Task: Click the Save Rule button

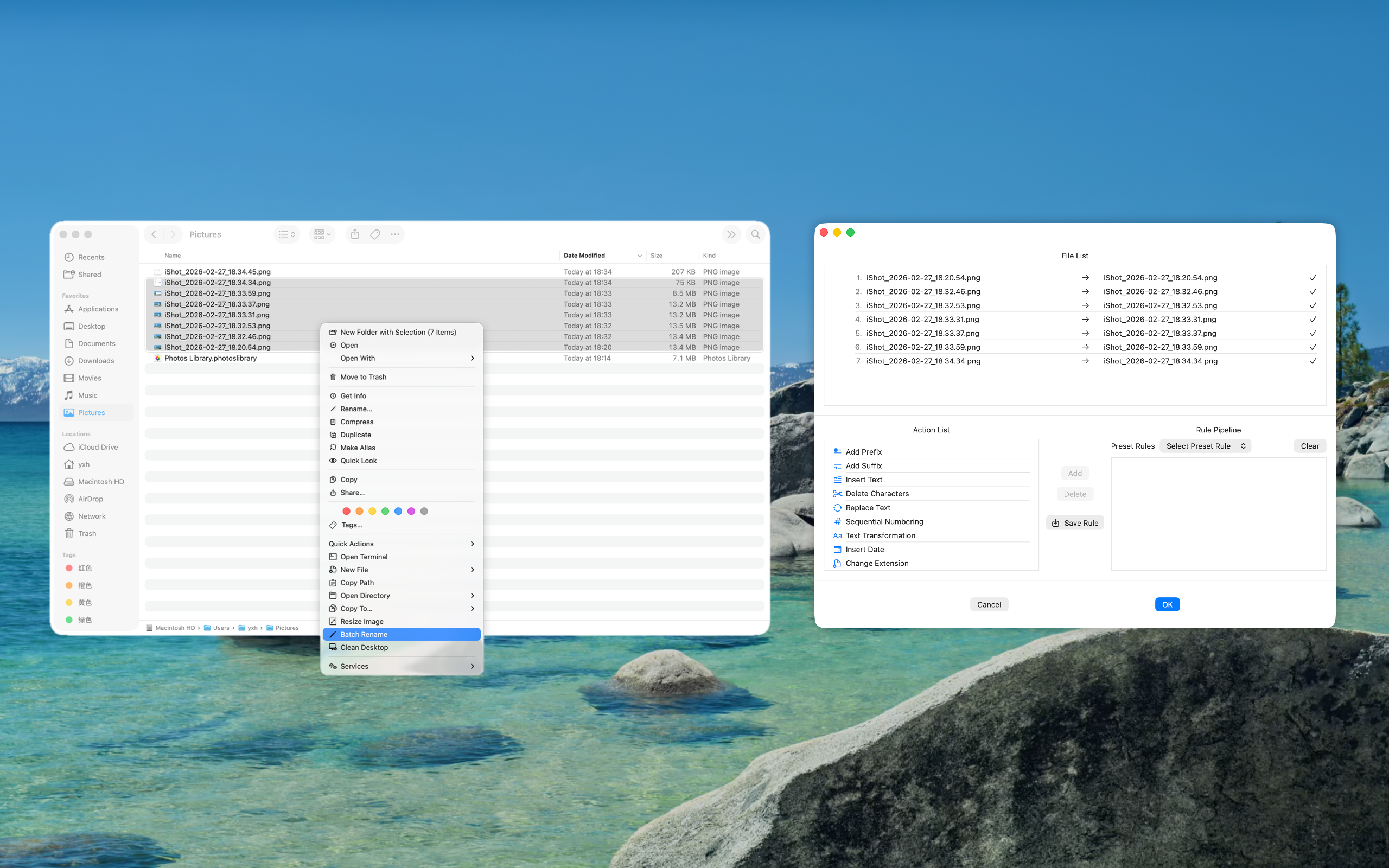Action: tap(1074, 523)
